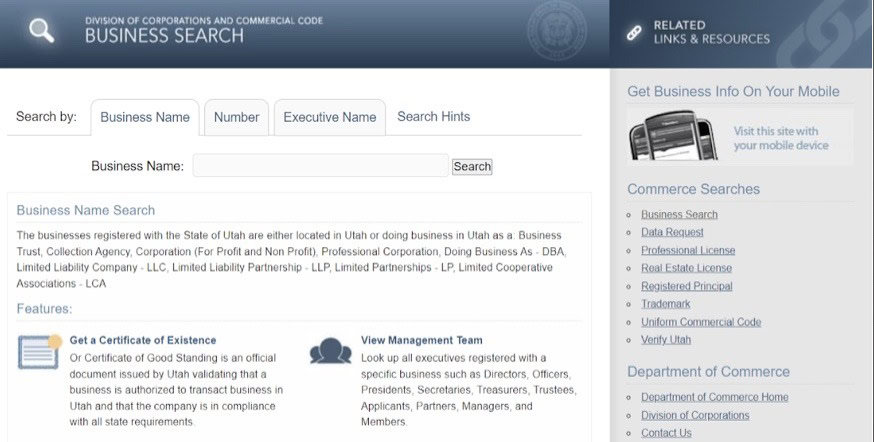
Task: Open the Professional License search link
Action: tap(687, 250)
